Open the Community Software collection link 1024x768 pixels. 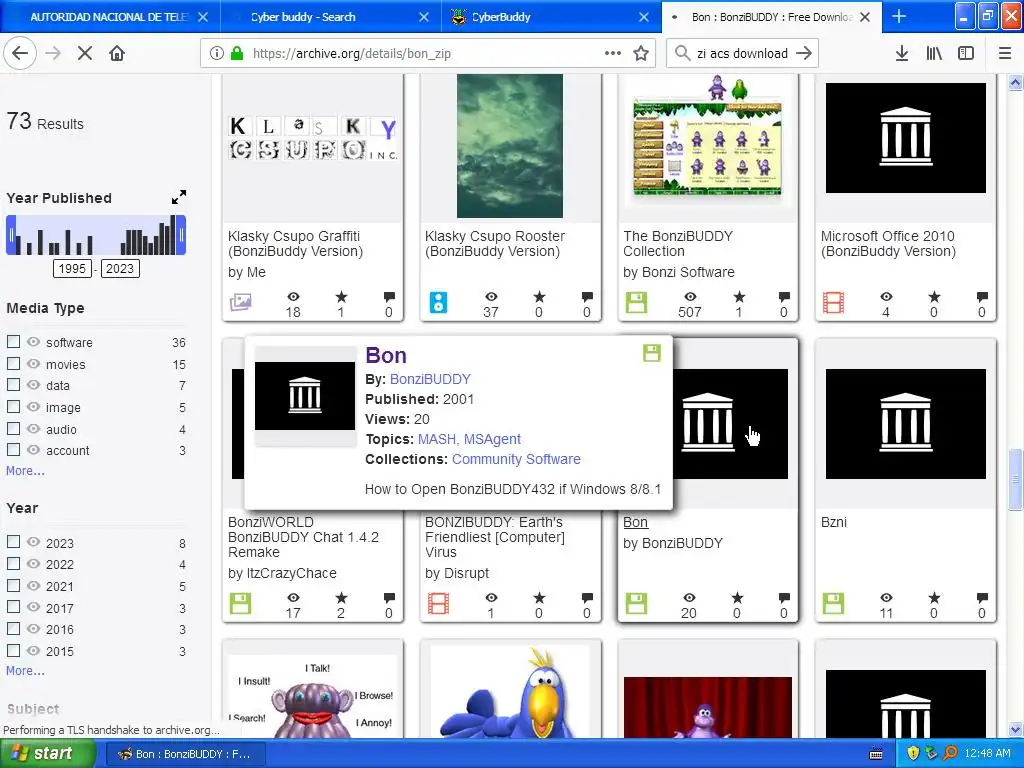coord(516,459)
